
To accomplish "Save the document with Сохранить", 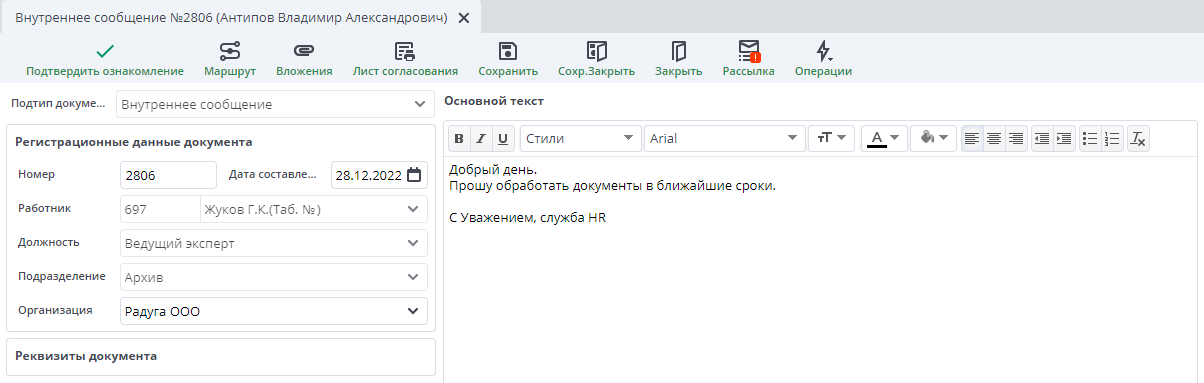I will [508, 59].
